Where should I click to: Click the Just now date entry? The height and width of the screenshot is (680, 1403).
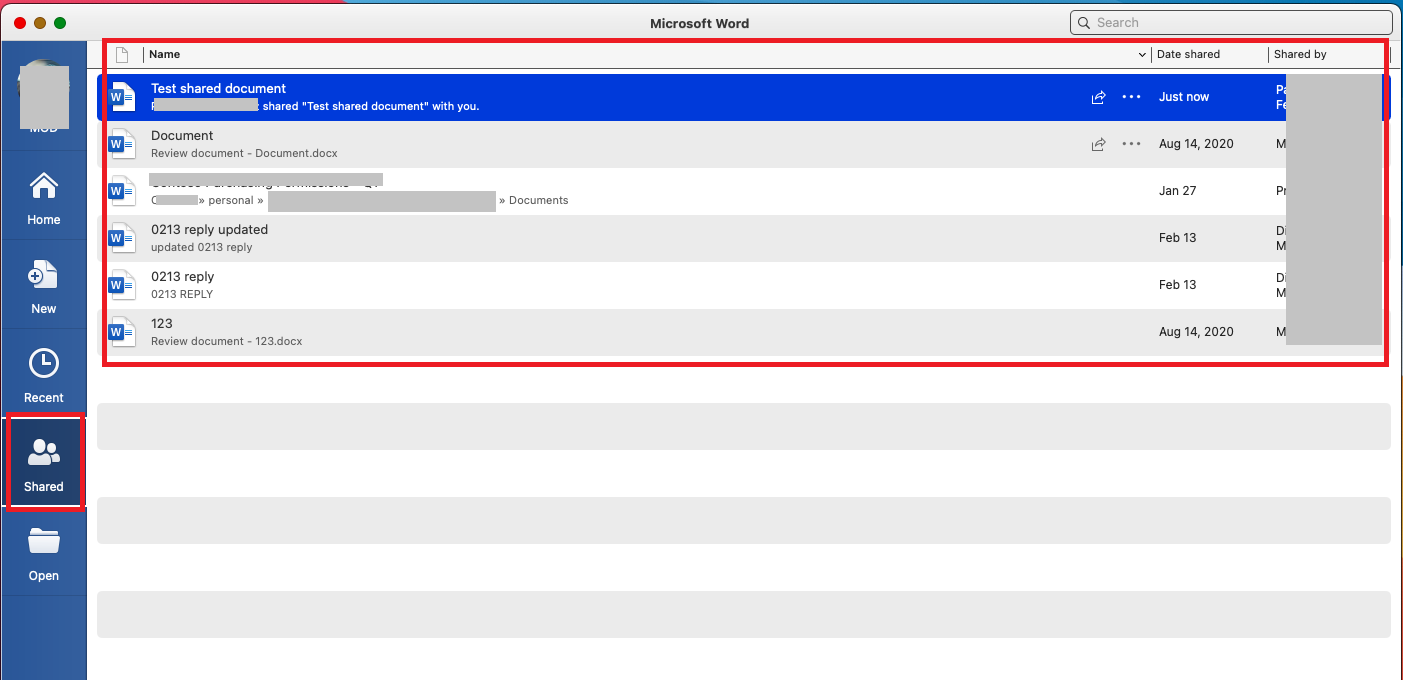(1184, 97)
